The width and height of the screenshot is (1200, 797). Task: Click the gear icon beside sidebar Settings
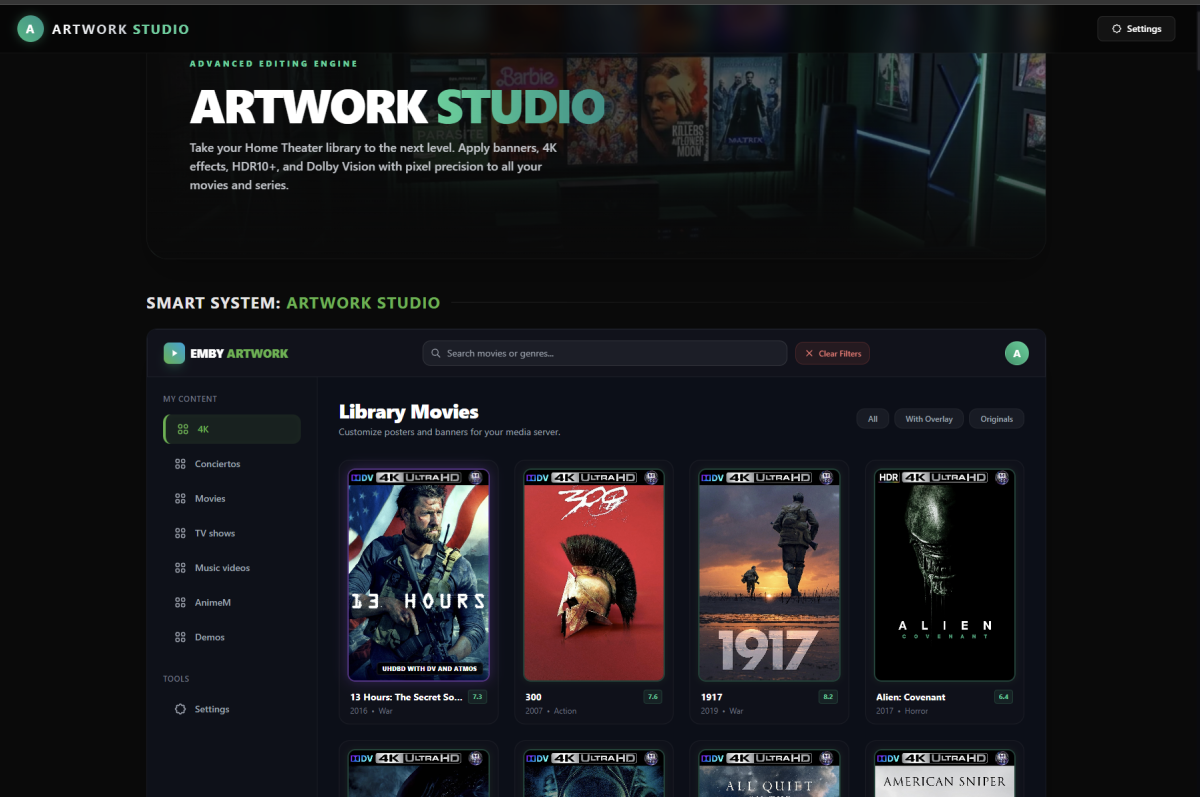[180, 709]
